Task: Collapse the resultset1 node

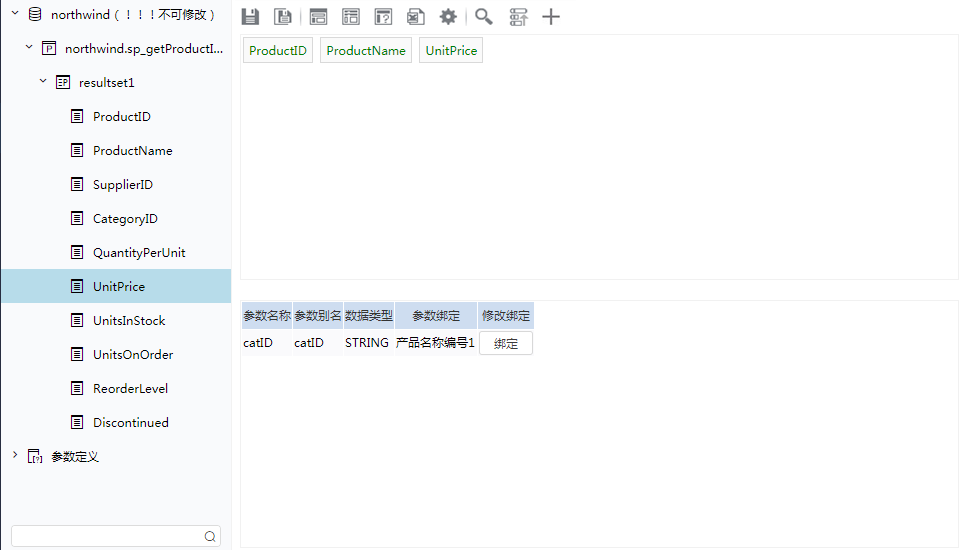Action: coord(43,81)
